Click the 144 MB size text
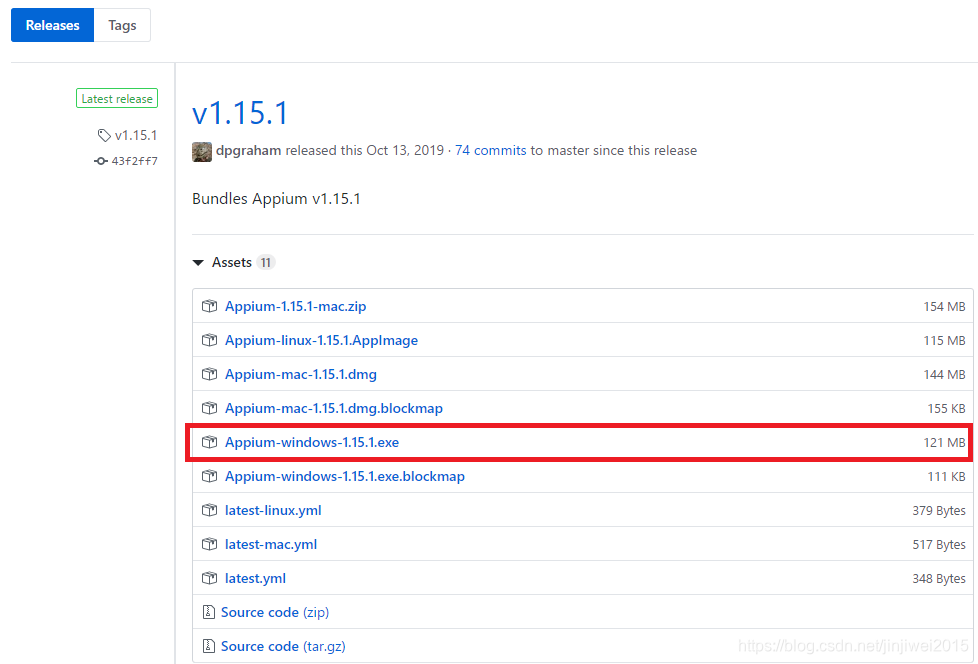This screenshot has width=978, height=664. click(944, 375)
